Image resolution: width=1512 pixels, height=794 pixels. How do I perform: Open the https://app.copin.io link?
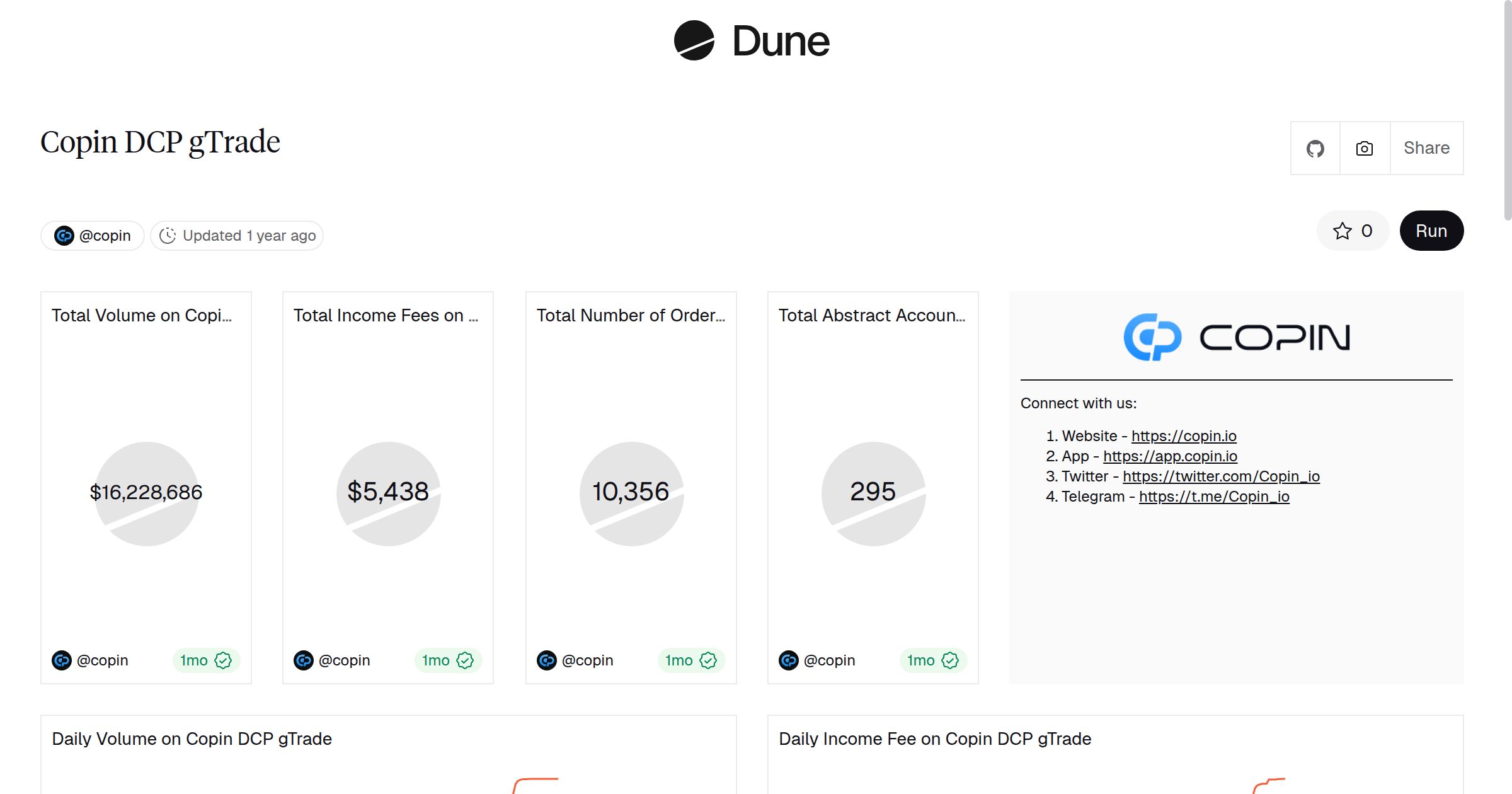click(1170, 456)
